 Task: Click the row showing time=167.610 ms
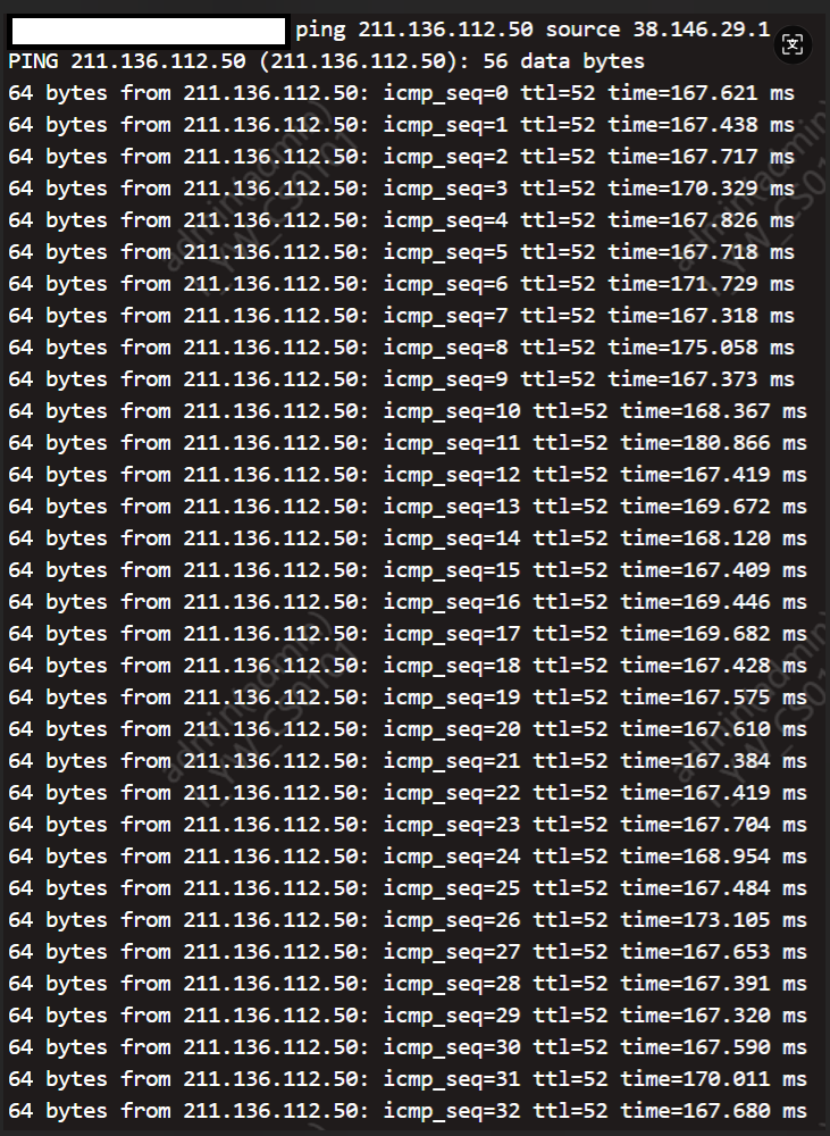408,729
